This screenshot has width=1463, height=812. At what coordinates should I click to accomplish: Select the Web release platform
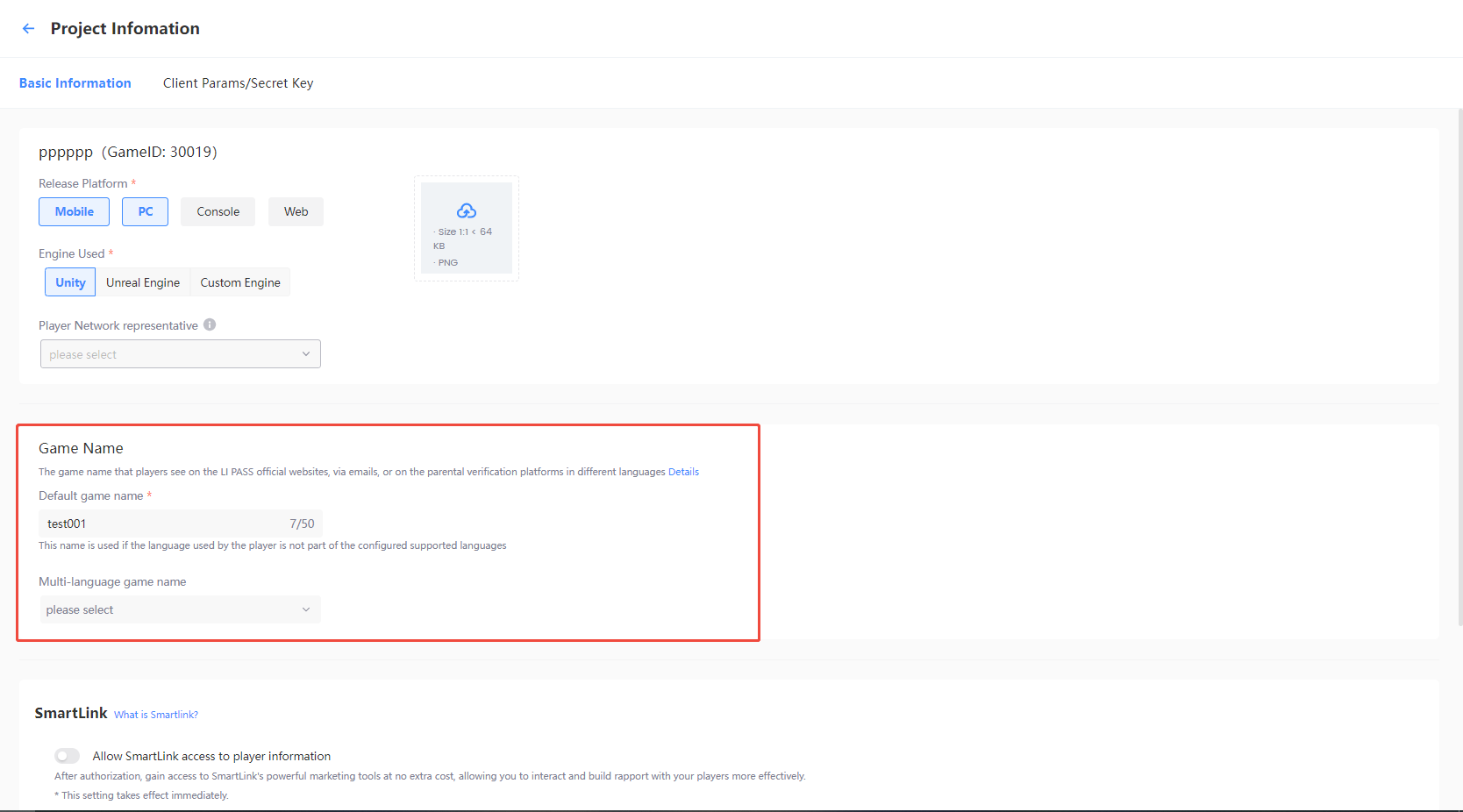[x=296, y=212]
